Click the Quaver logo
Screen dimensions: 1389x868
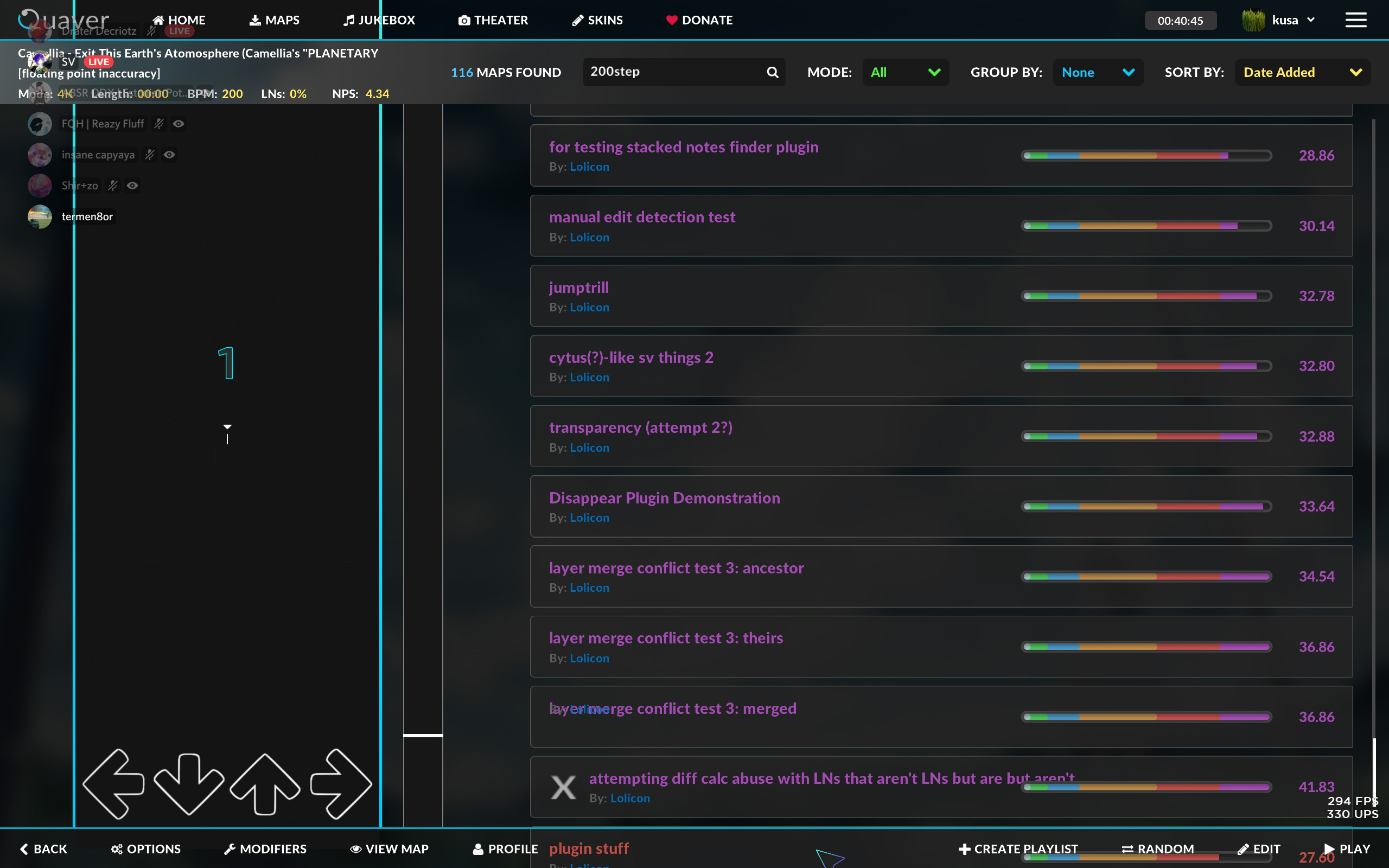(63, 20)
